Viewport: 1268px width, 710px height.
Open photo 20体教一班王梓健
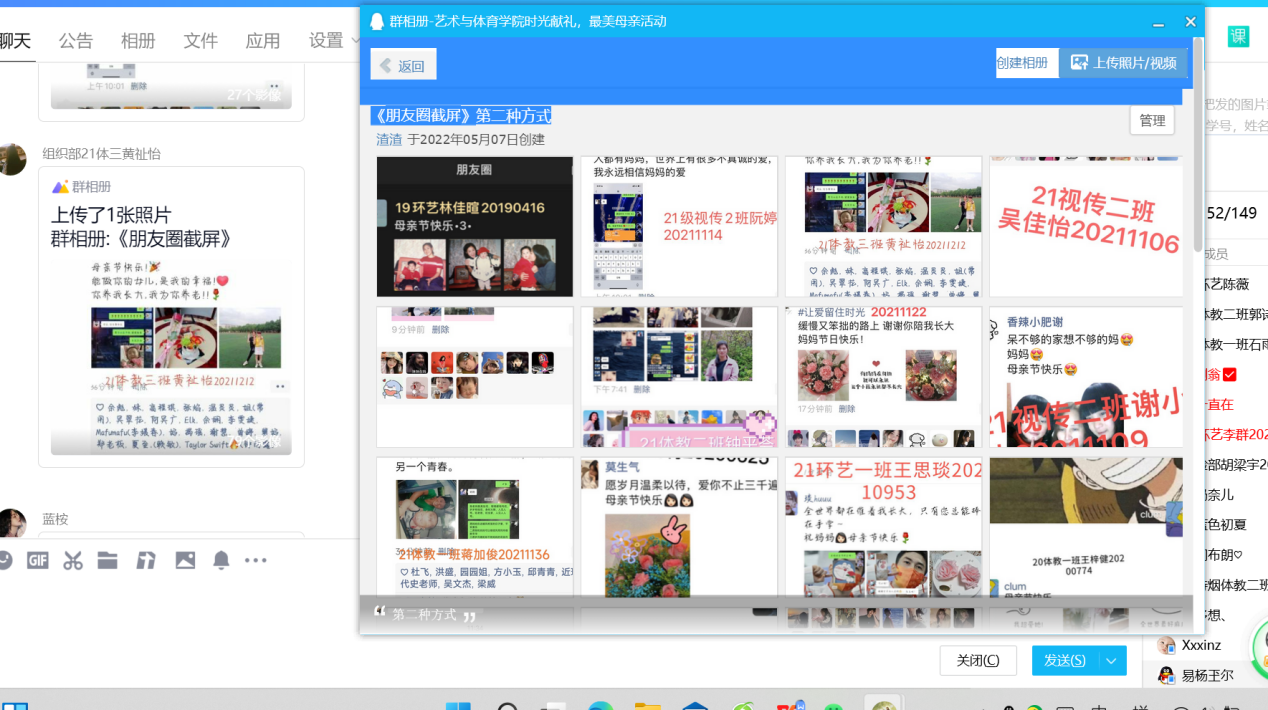[x=1085, y=526]
